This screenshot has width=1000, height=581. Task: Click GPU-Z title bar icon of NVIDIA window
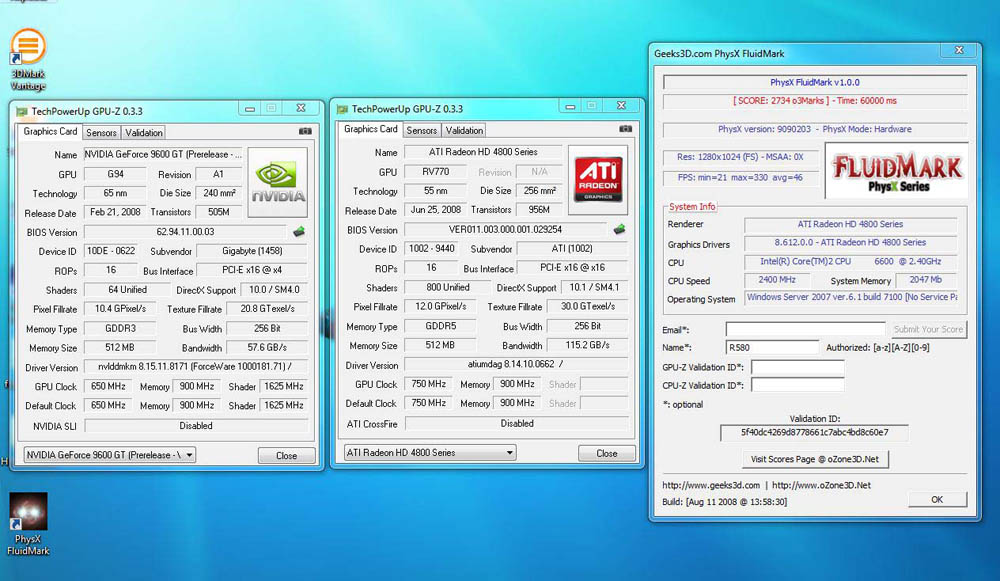(22, 112)
